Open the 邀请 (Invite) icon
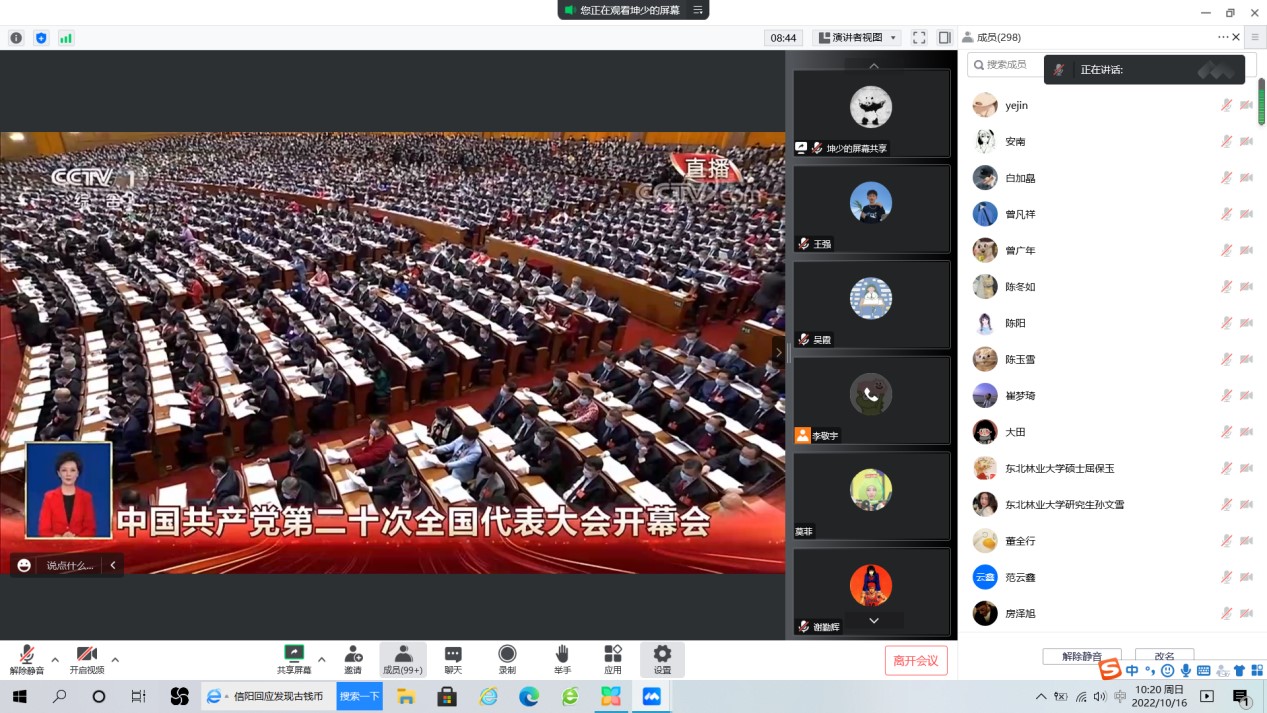 coord(353,659)
